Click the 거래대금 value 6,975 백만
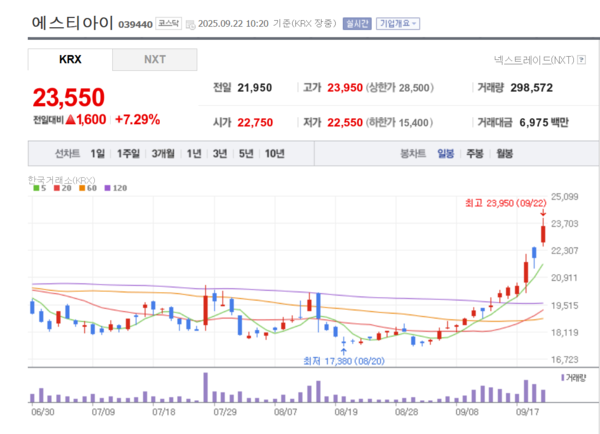This screenshot has width=600, height=434. pyautogui.click(x=544, y=122)
